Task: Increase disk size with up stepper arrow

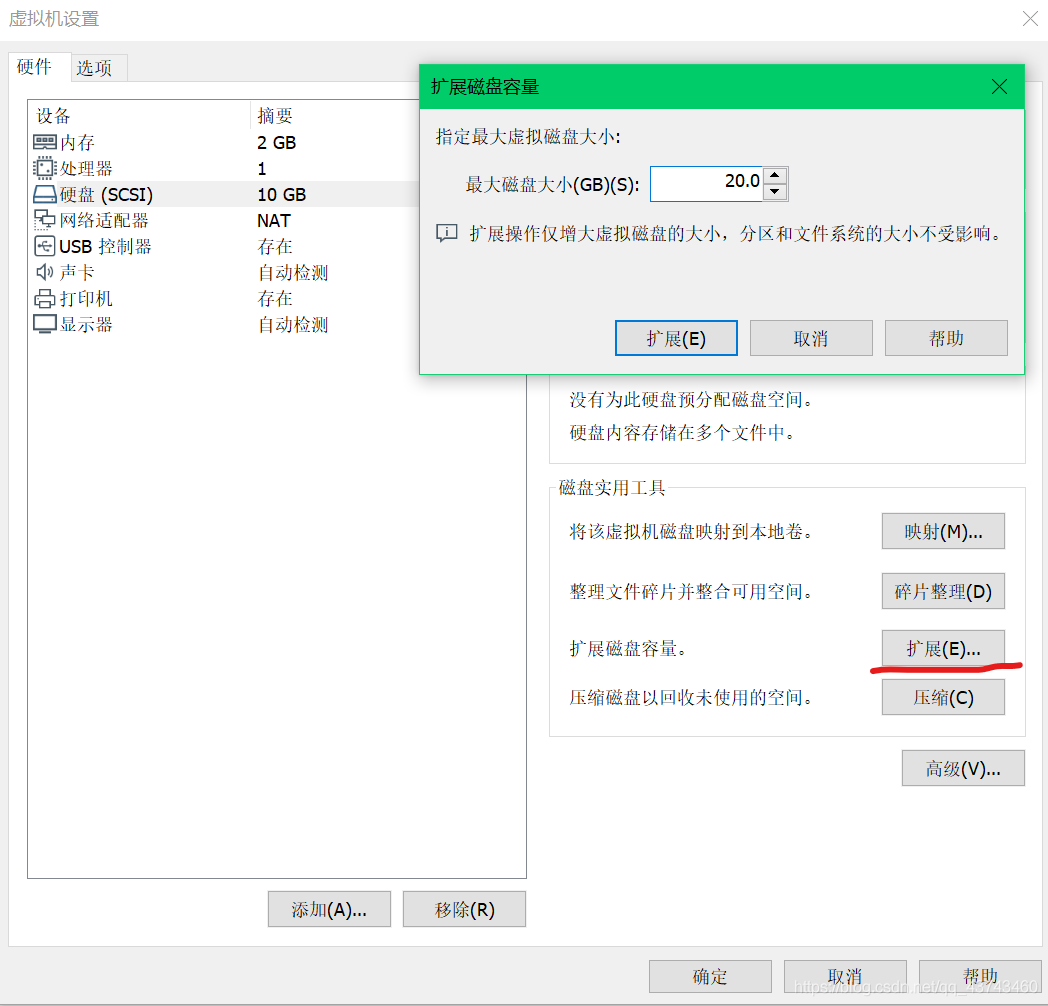Action: click(775, 174)
